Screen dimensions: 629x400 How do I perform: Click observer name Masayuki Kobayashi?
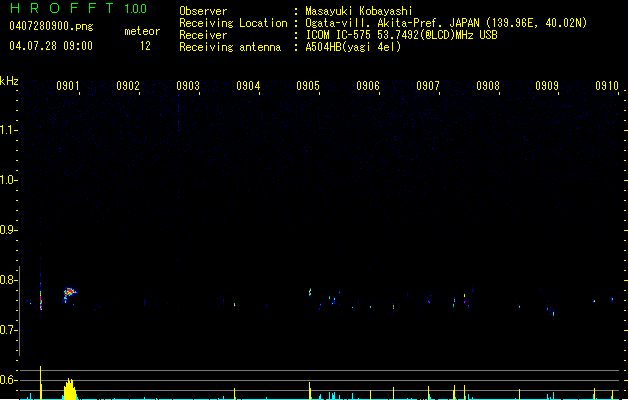click(359, 11)
